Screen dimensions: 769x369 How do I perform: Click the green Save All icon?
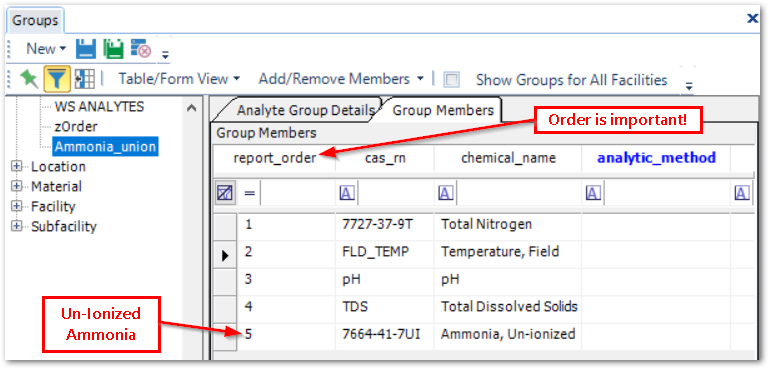(113, 49)
